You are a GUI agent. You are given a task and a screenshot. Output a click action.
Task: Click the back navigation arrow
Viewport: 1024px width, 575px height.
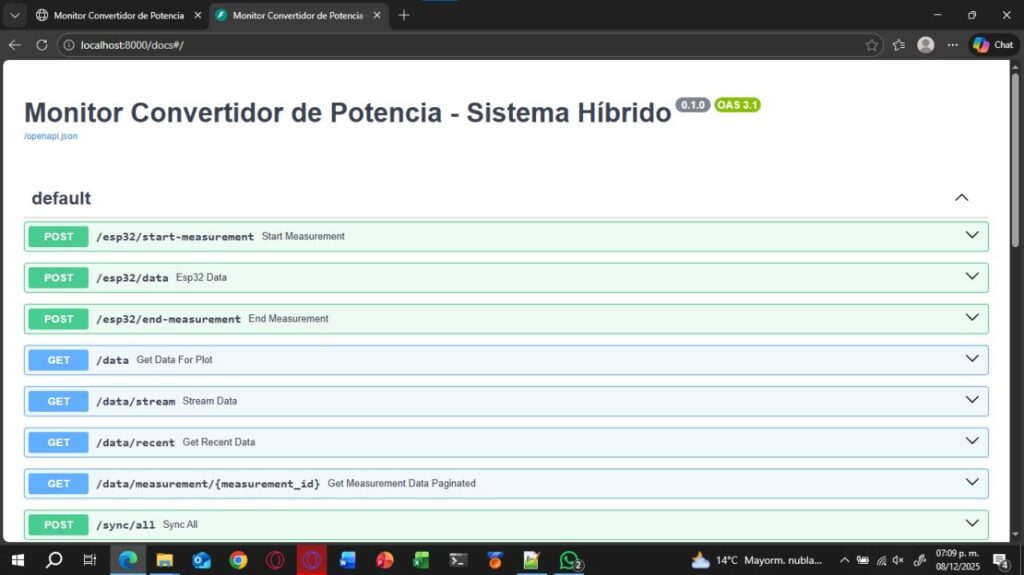point(14,45)
